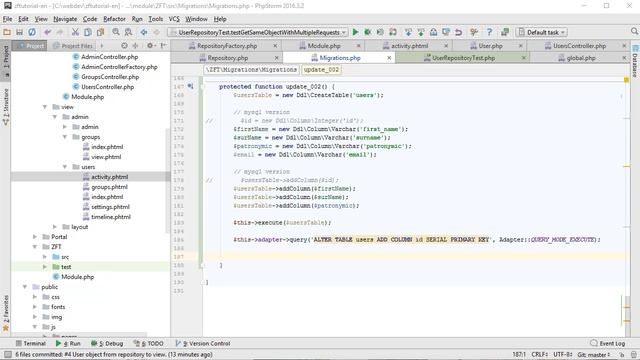Switch to the global.php editor tab
The height and width of the screenshot is (360, 640).
tap(580, 58)
